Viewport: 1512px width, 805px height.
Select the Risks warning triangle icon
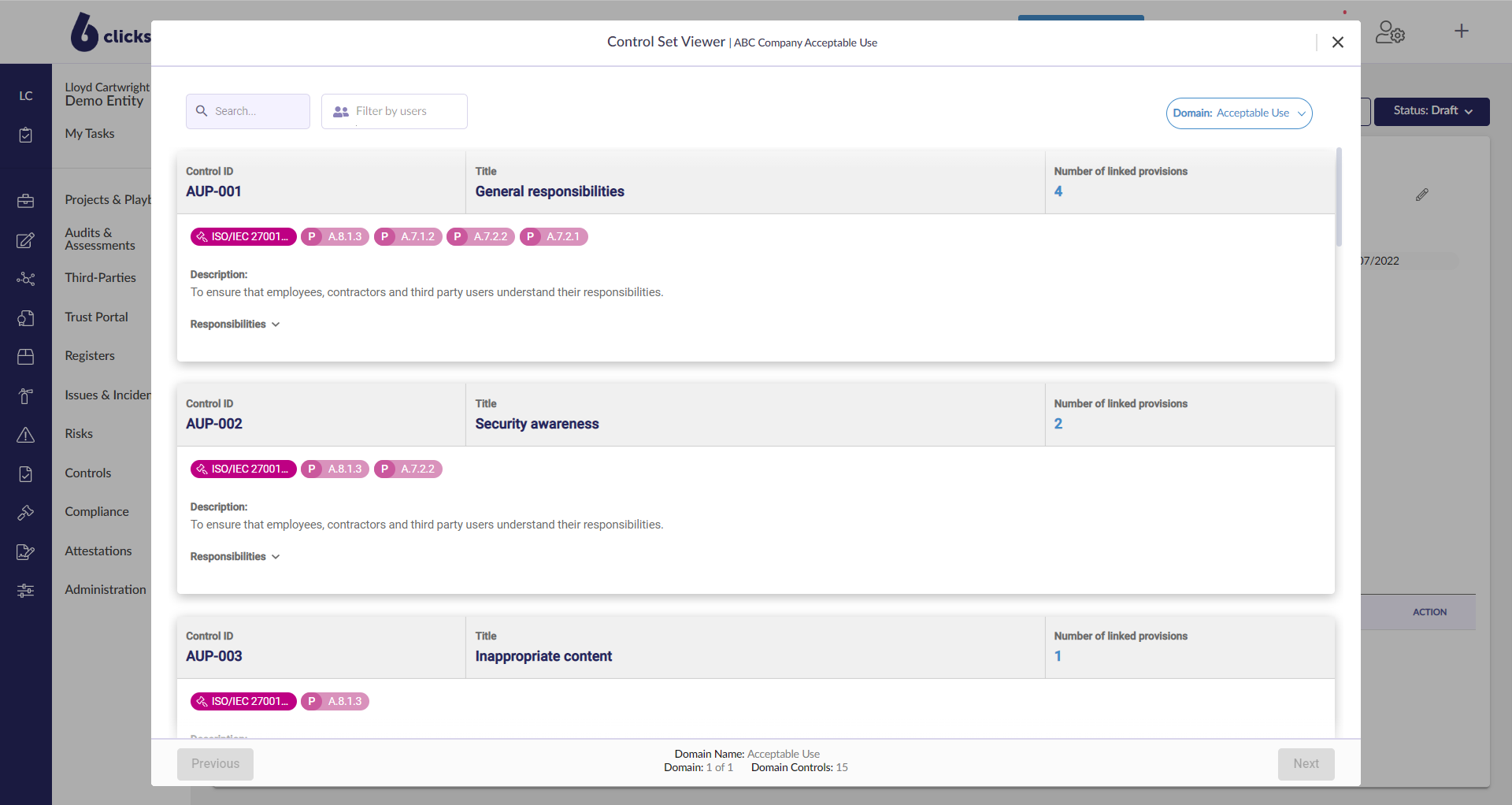point(26,435)
